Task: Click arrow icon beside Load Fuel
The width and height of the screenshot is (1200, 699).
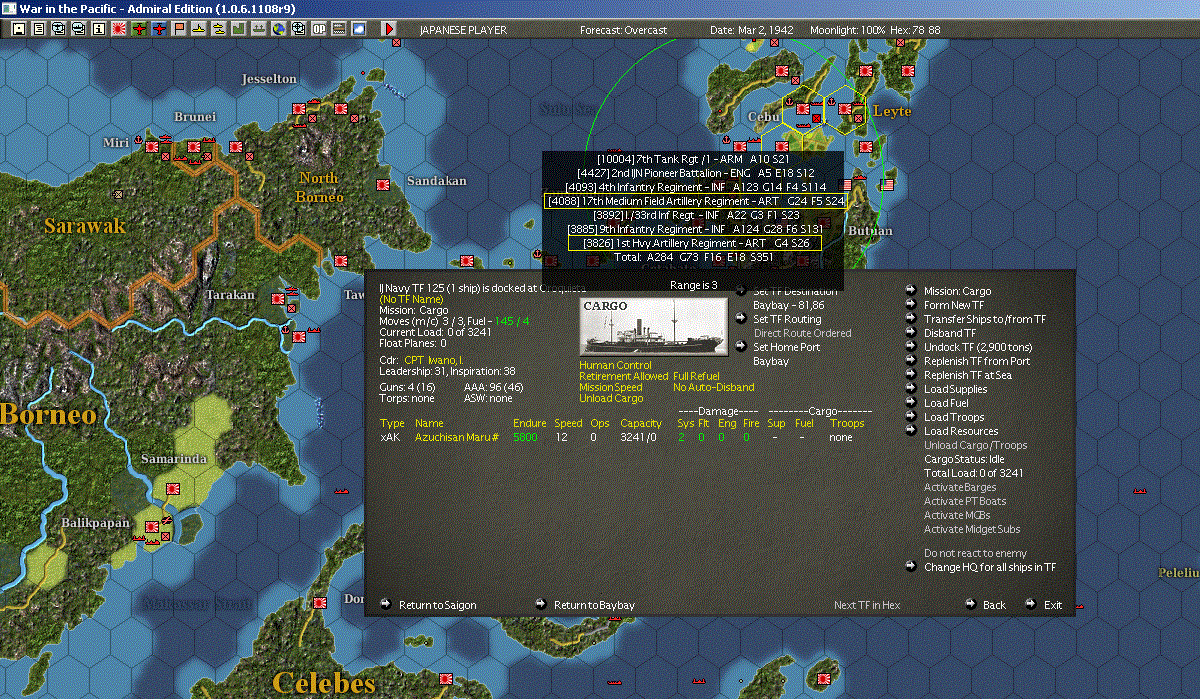Action: [911, 403]
